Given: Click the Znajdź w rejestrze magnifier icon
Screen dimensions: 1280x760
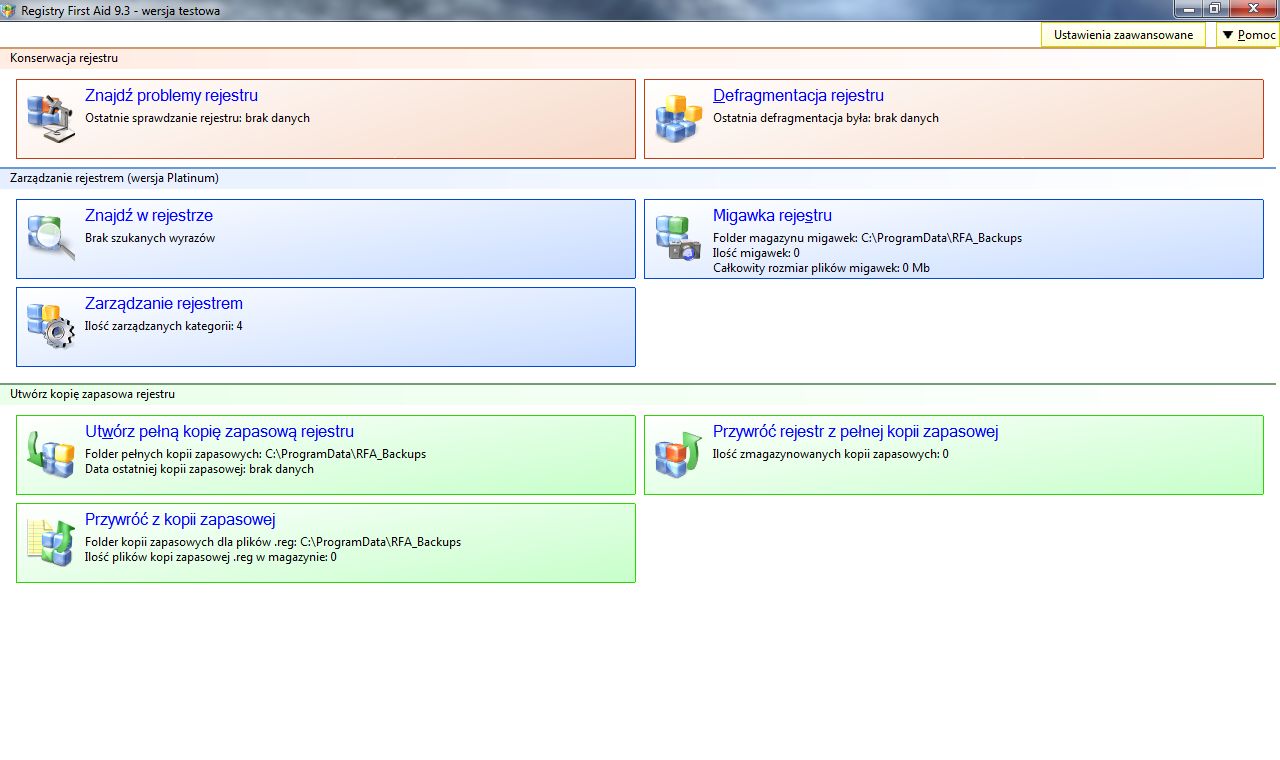Looking at the screenshot, I should point(51,238).
